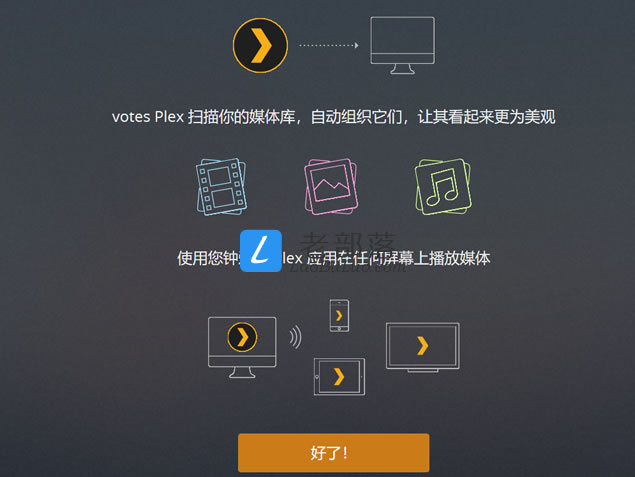Select the desktop monitor outline icon at top
The image size is (635, 477).
[403, 45]
